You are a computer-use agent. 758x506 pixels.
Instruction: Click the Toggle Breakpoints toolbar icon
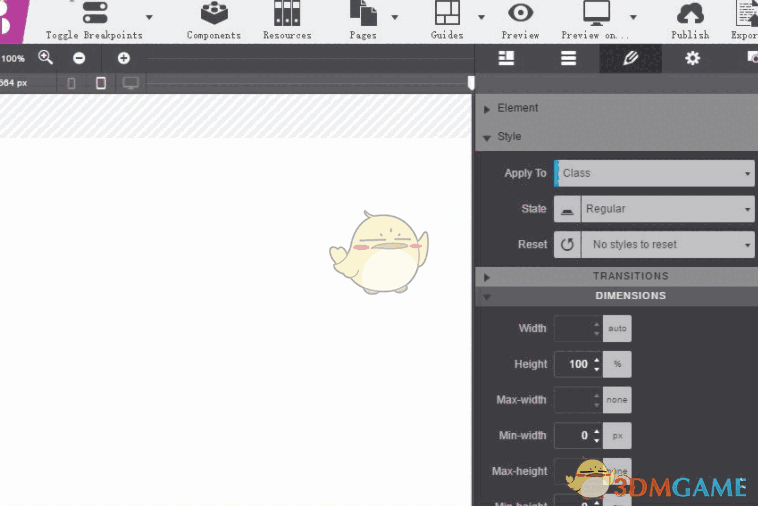[95, 13]
